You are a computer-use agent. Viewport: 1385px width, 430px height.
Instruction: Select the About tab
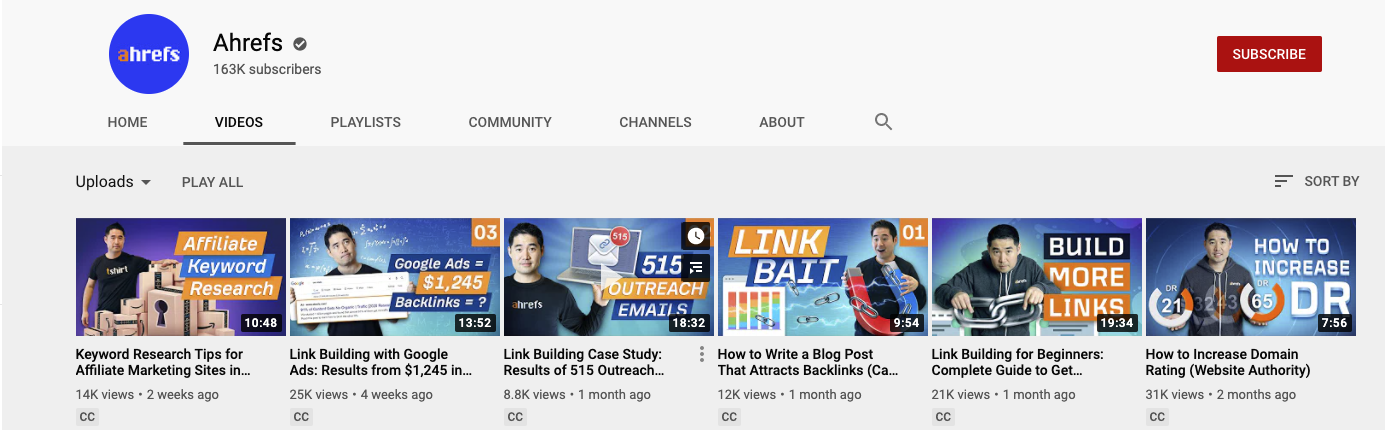[x=782, y=122]
